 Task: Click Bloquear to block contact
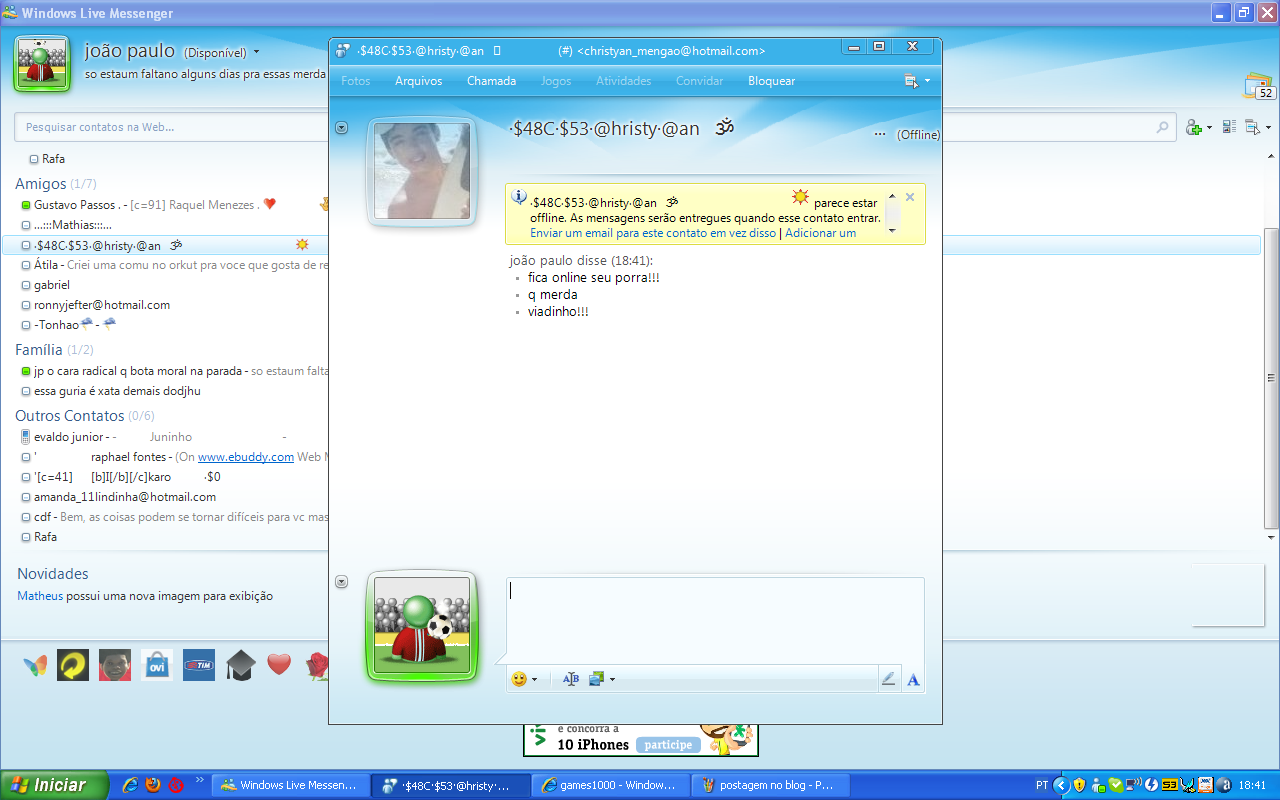771,81
